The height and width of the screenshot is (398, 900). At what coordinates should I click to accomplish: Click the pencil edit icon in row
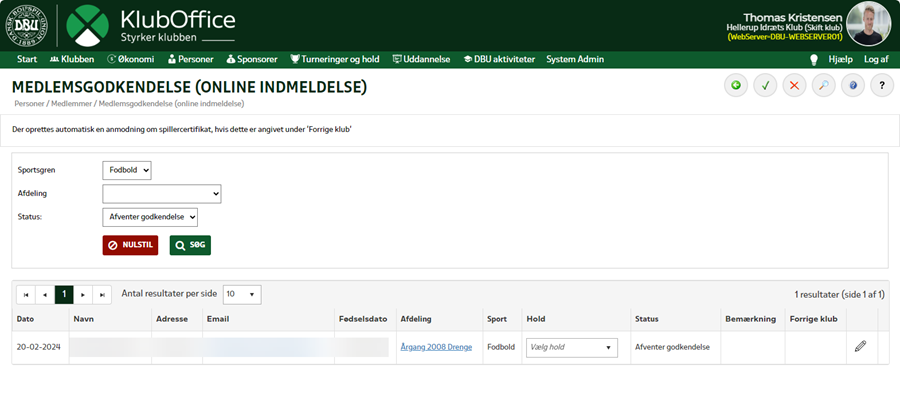860,346
